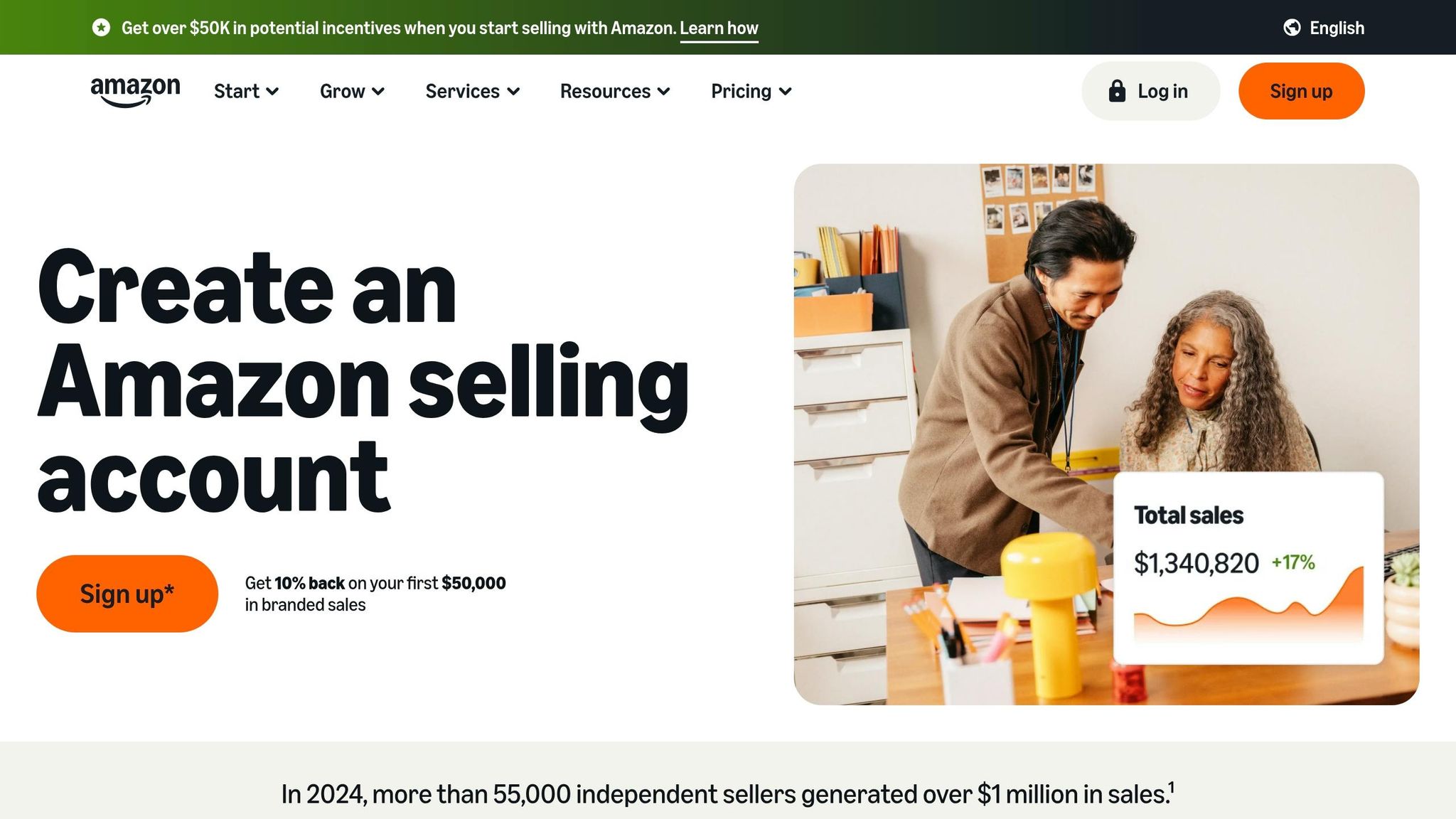
Task: Expand the Pricing menu chevron
Action: [x=786, y=92]
